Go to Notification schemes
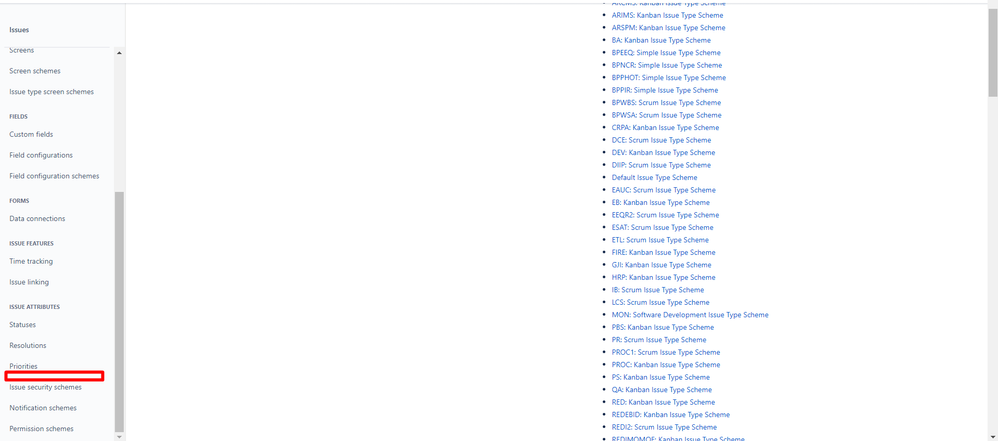Screen dimensions: 998x441 click(x=43, y=408)
